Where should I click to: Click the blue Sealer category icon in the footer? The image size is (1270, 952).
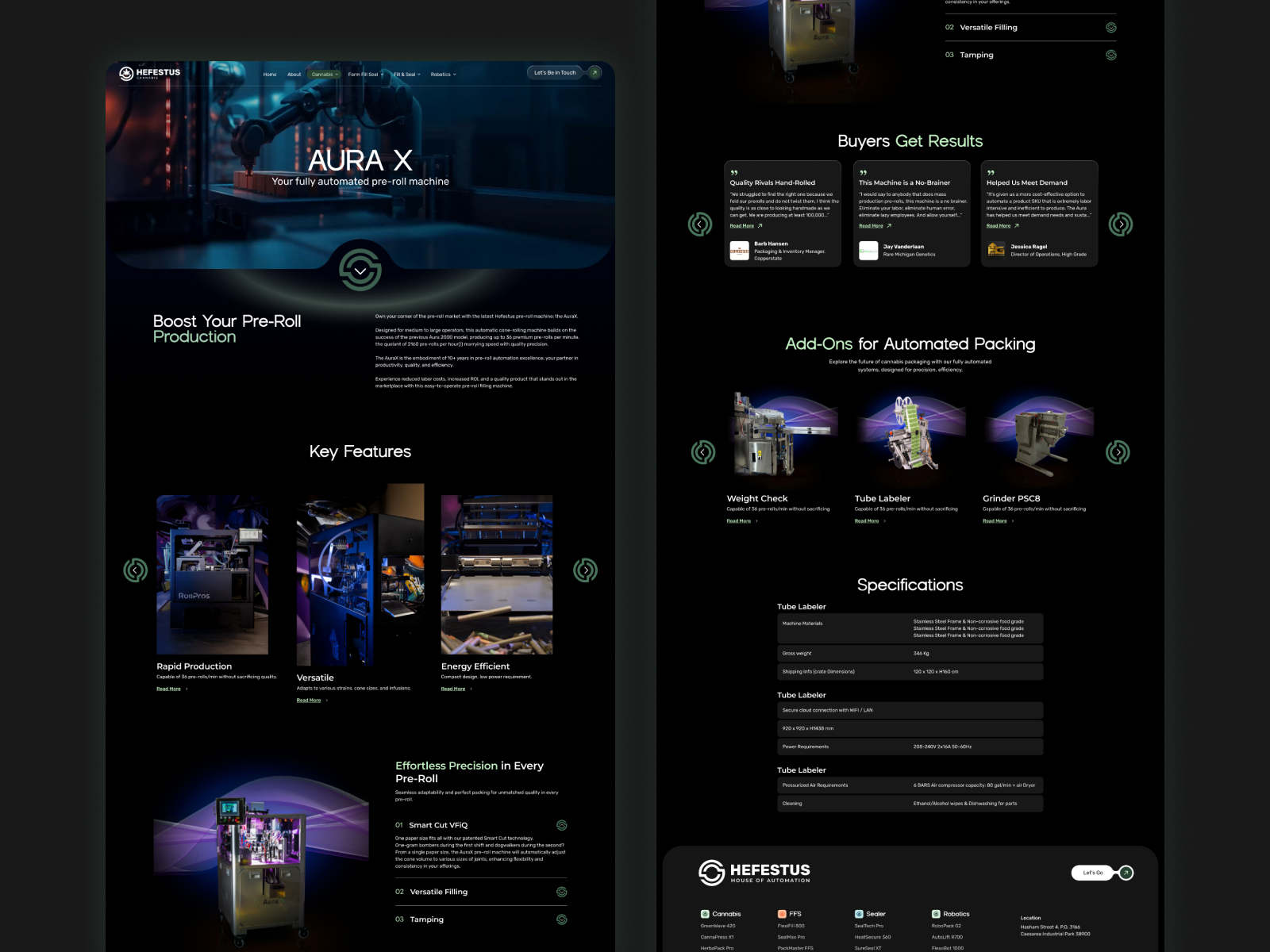(859, 914)
